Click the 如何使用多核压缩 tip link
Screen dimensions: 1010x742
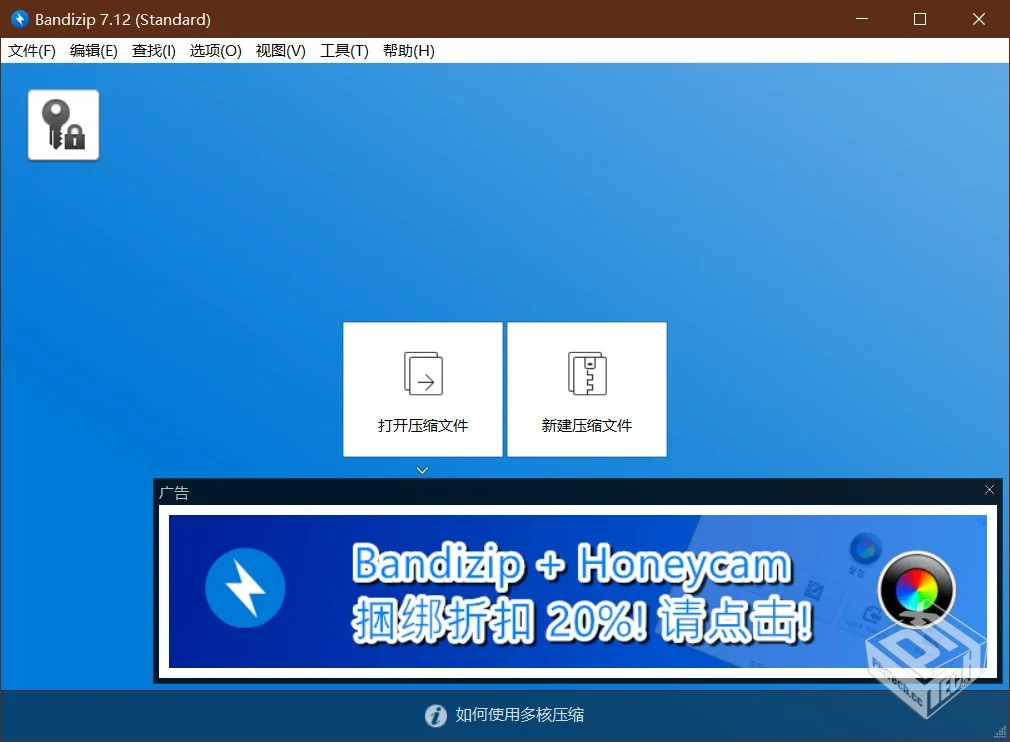point(520,715)
